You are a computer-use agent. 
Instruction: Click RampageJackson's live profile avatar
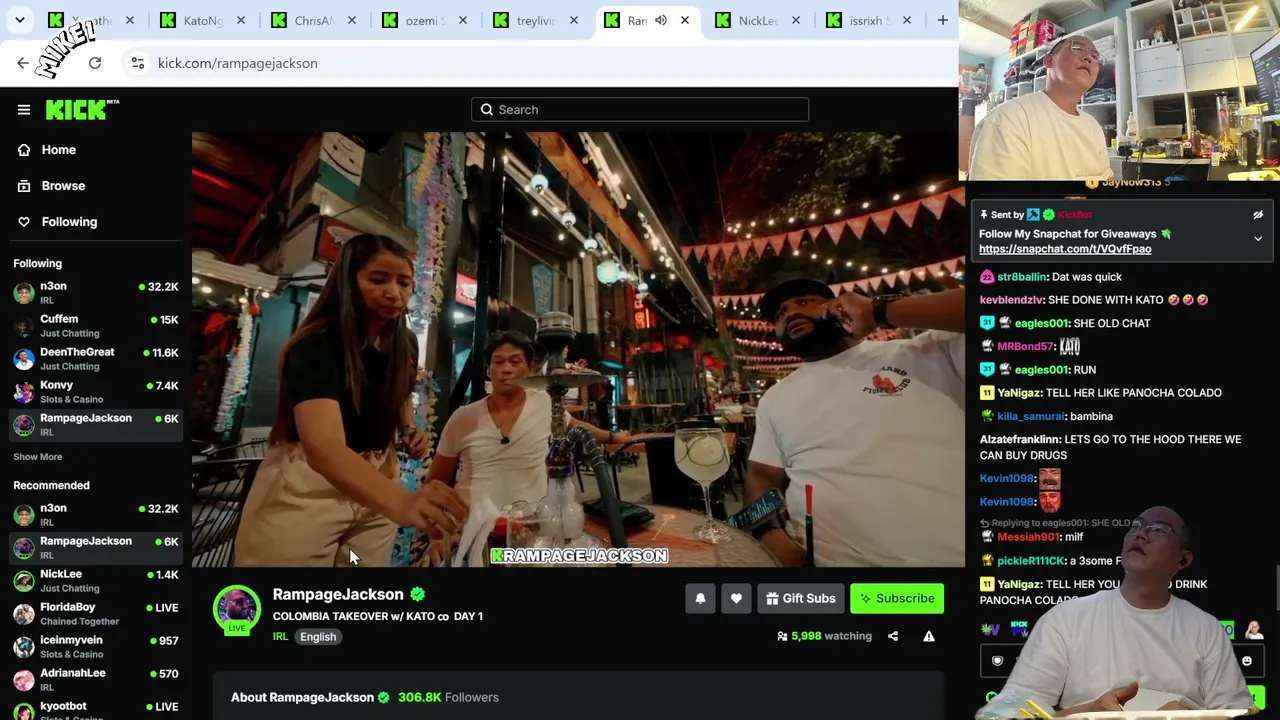(x=237, y=609)
